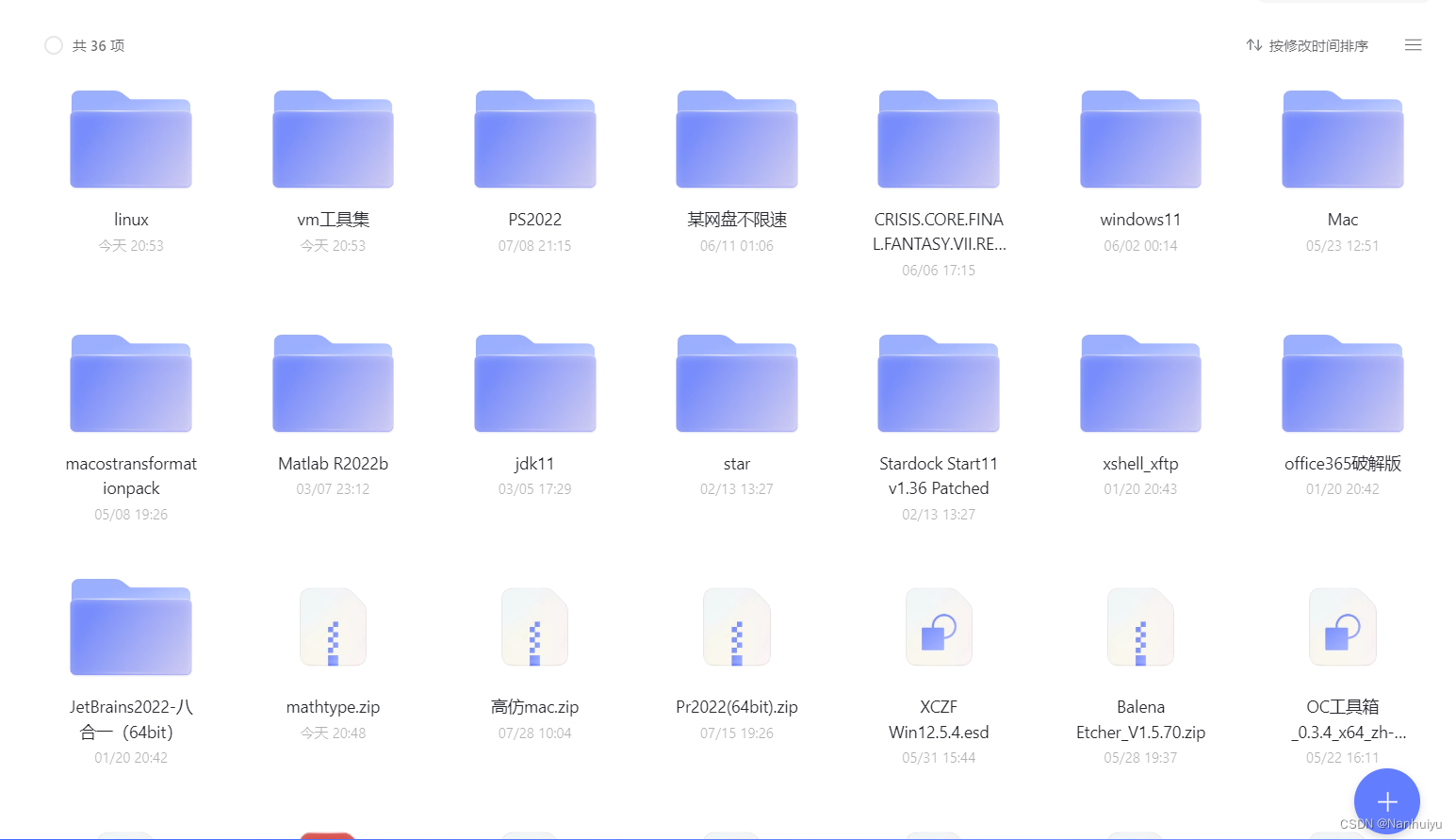This screenshot has height=840, width=1456.
Task: Open the Mac folder
Action: [x=1343, y=140]
